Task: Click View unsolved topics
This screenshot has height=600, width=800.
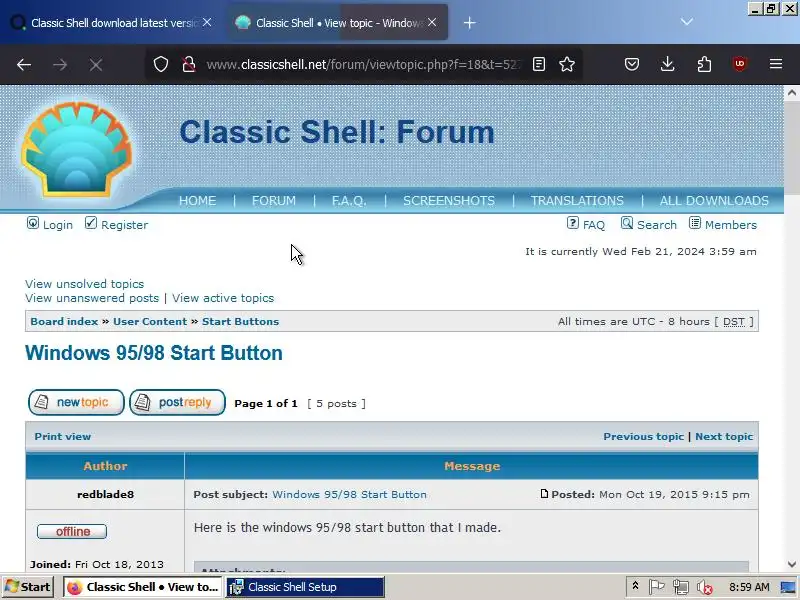Action: 85,284
